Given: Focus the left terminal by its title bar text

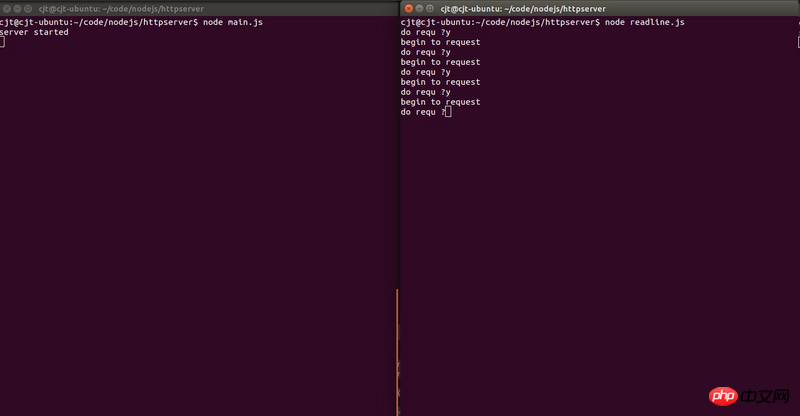Looking at the screenshot, I should click(121, 9).
